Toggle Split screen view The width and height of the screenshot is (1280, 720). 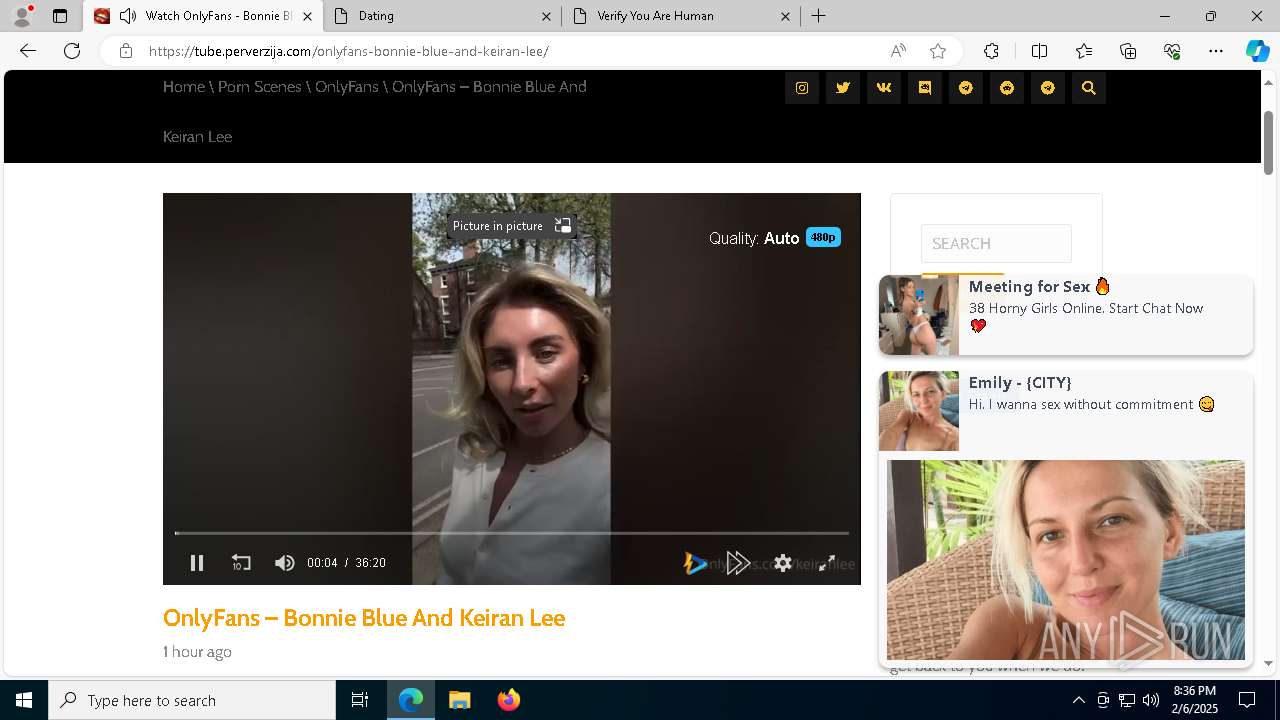pos(1039,51)
